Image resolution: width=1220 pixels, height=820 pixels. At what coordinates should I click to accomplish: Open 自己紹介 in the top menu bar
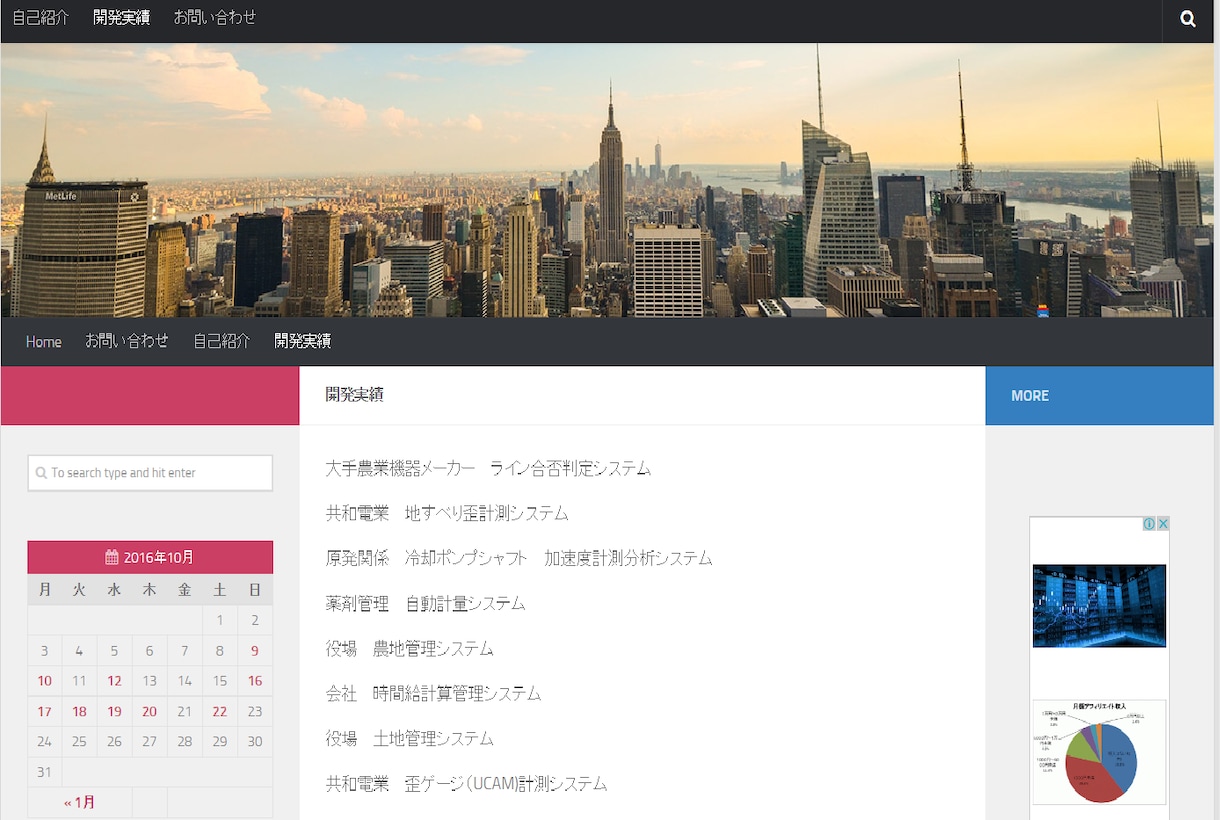[x=41, y=17]
